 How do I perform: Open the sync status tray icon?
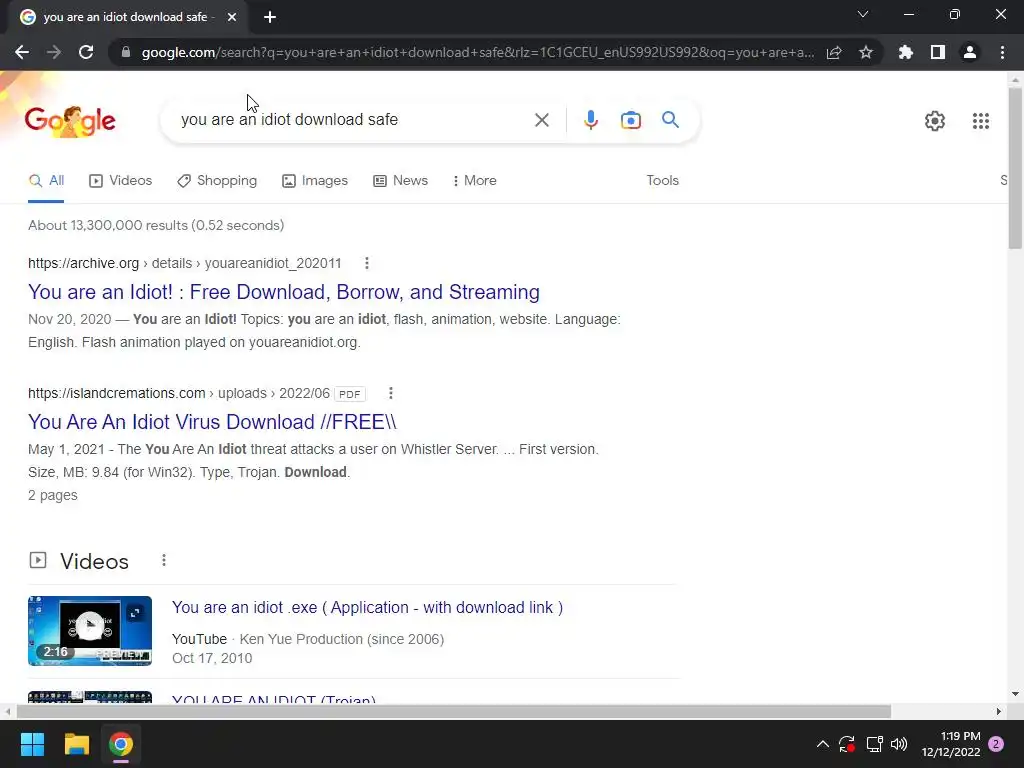[847, 744]
